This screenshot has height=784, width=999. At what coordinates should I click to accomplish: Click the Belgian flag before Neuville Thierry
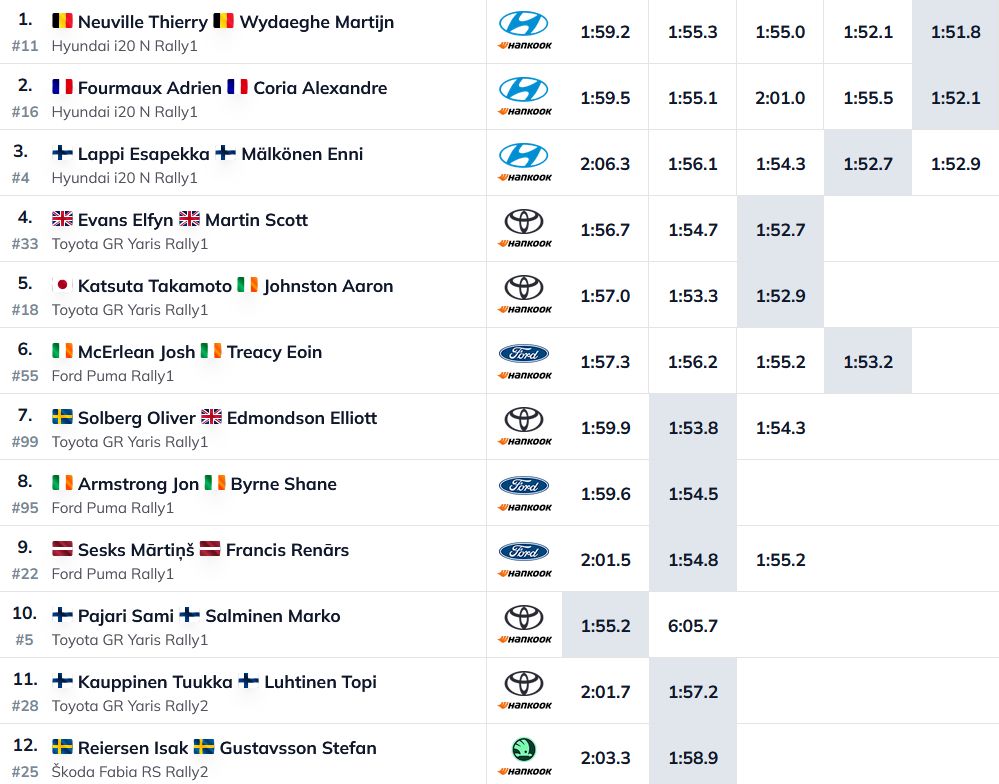tap(62, 22)
